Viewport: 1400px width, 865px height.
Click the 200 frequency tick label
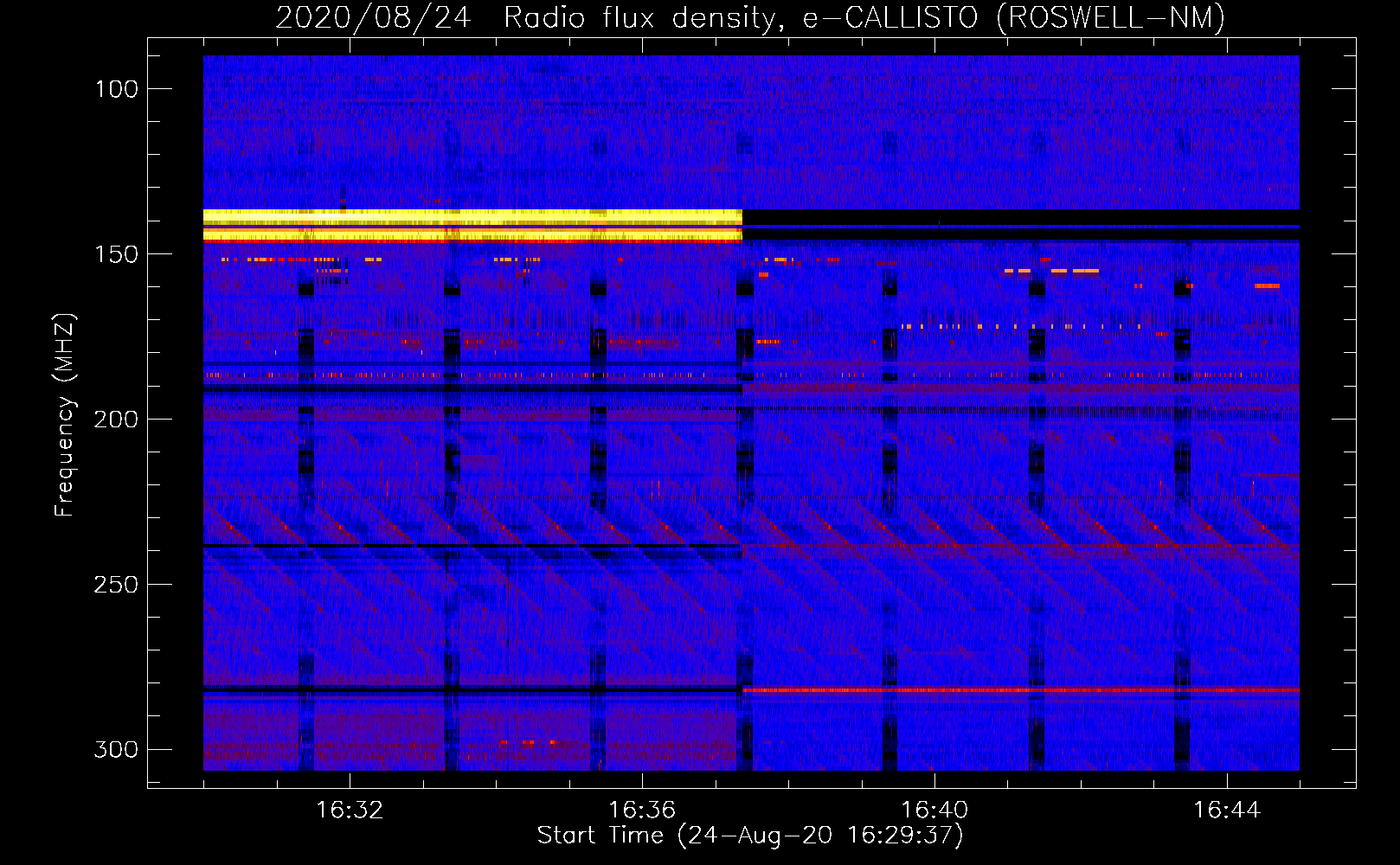(x=117, y=420)
